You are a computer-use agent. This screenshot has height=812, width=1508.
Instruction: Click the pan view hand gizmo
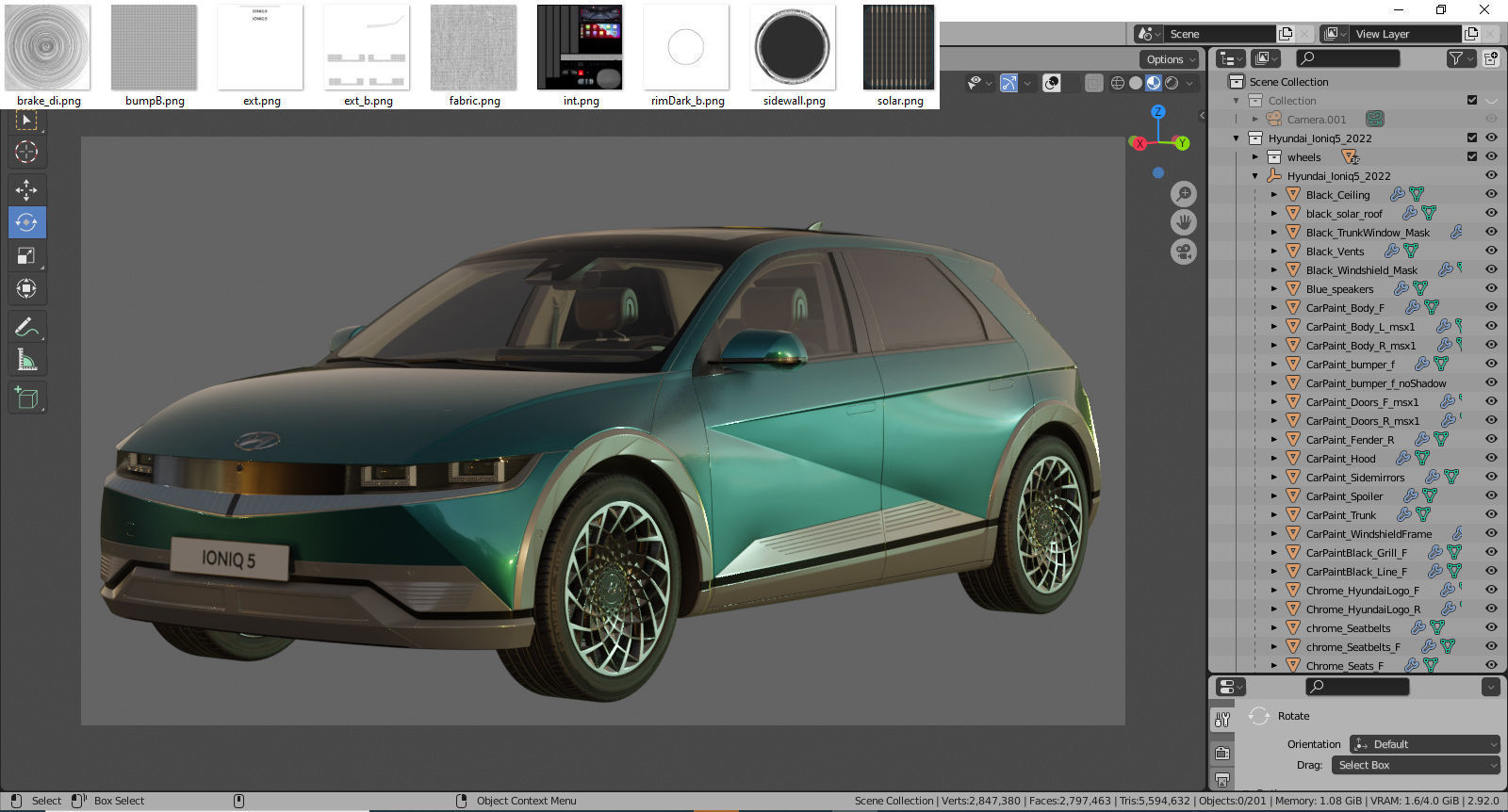1184,222
